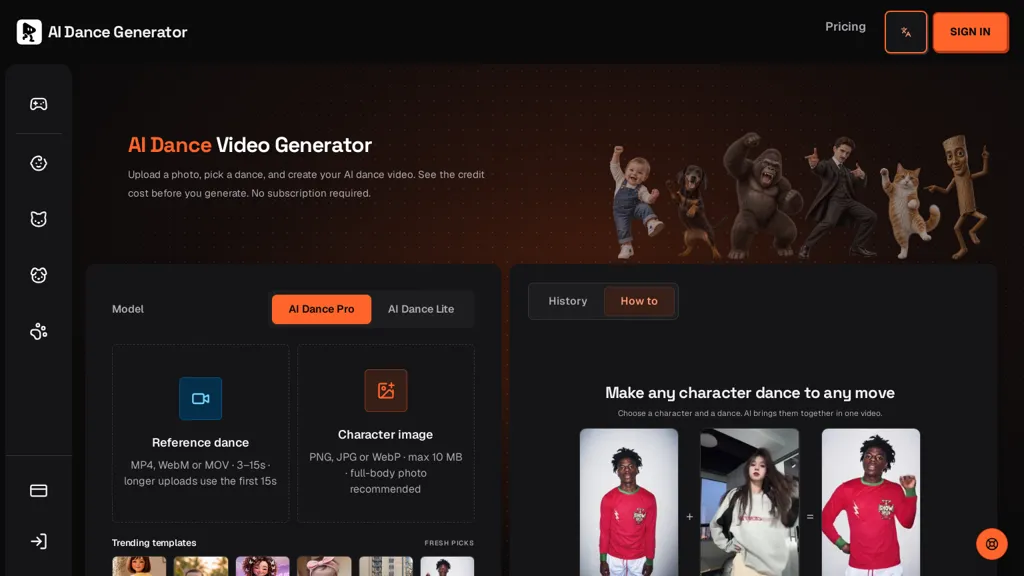Select the fourth trending template thumbnail
Image resolution: width=1024 pixels, height=576 pixels.
[324, 566]
